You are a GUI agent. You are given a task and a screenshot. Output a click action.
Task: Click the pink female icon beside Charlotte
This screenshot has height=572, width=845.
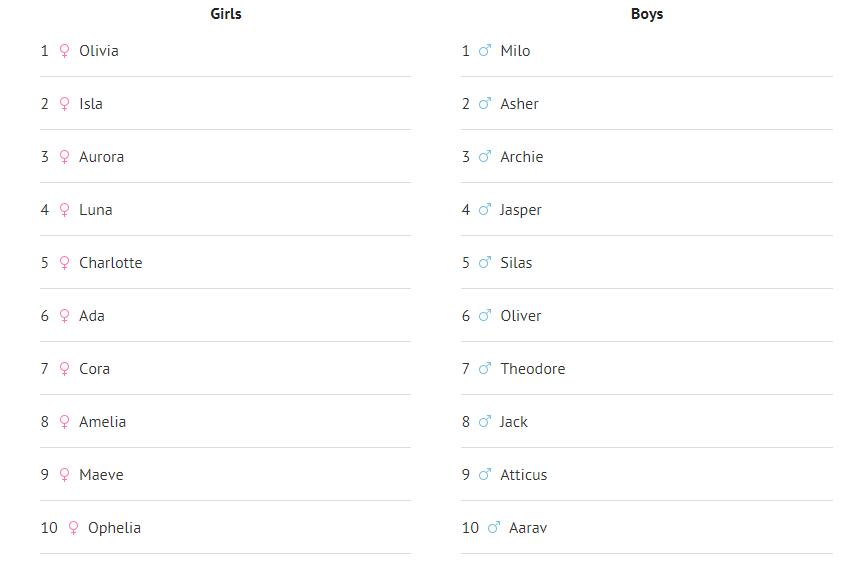coord(65,263)
